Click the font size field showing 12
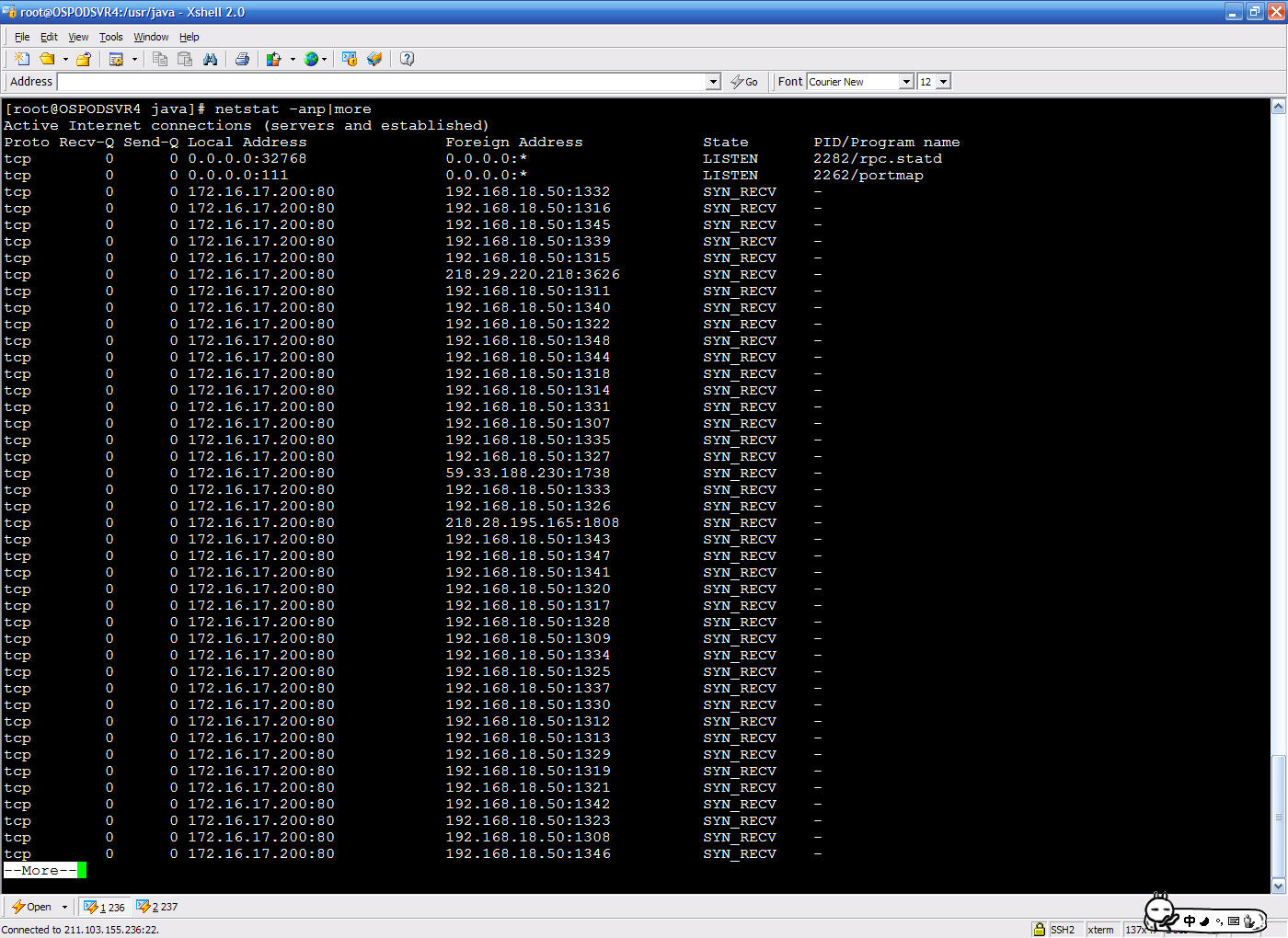 pos(926,82)
